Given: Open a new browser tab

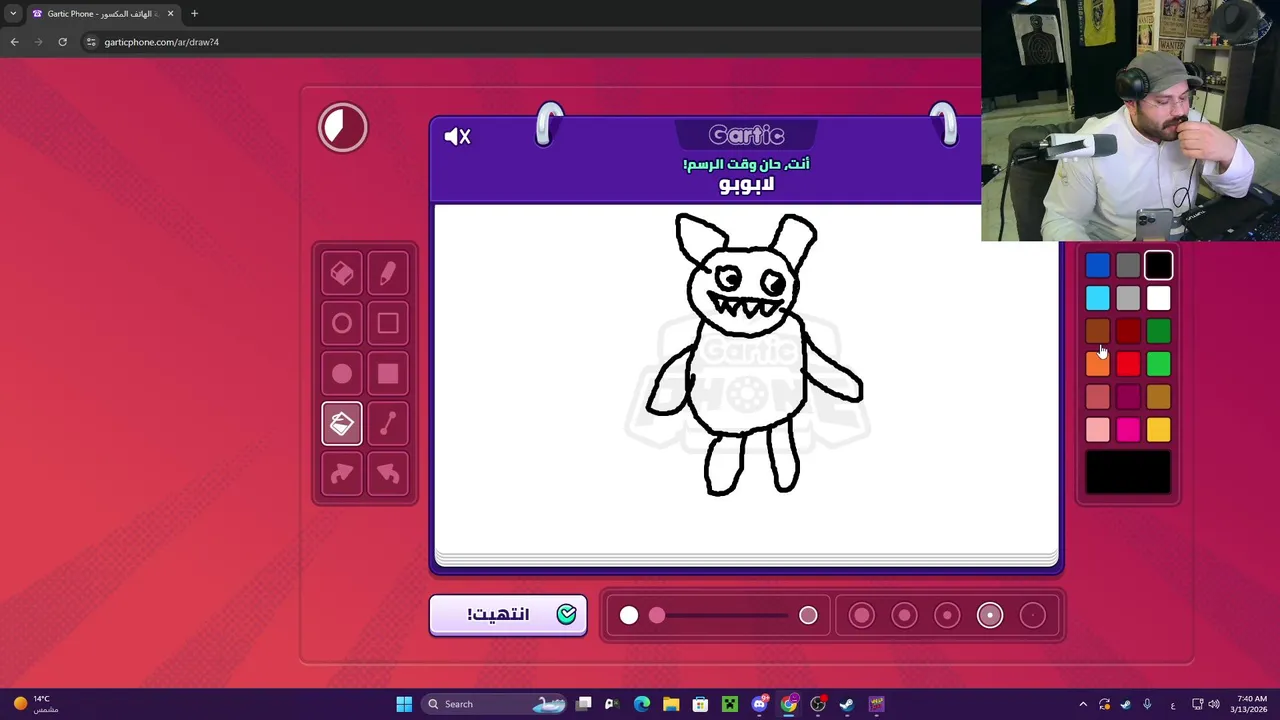Looking at the screenshot, I should coord(194,14).
